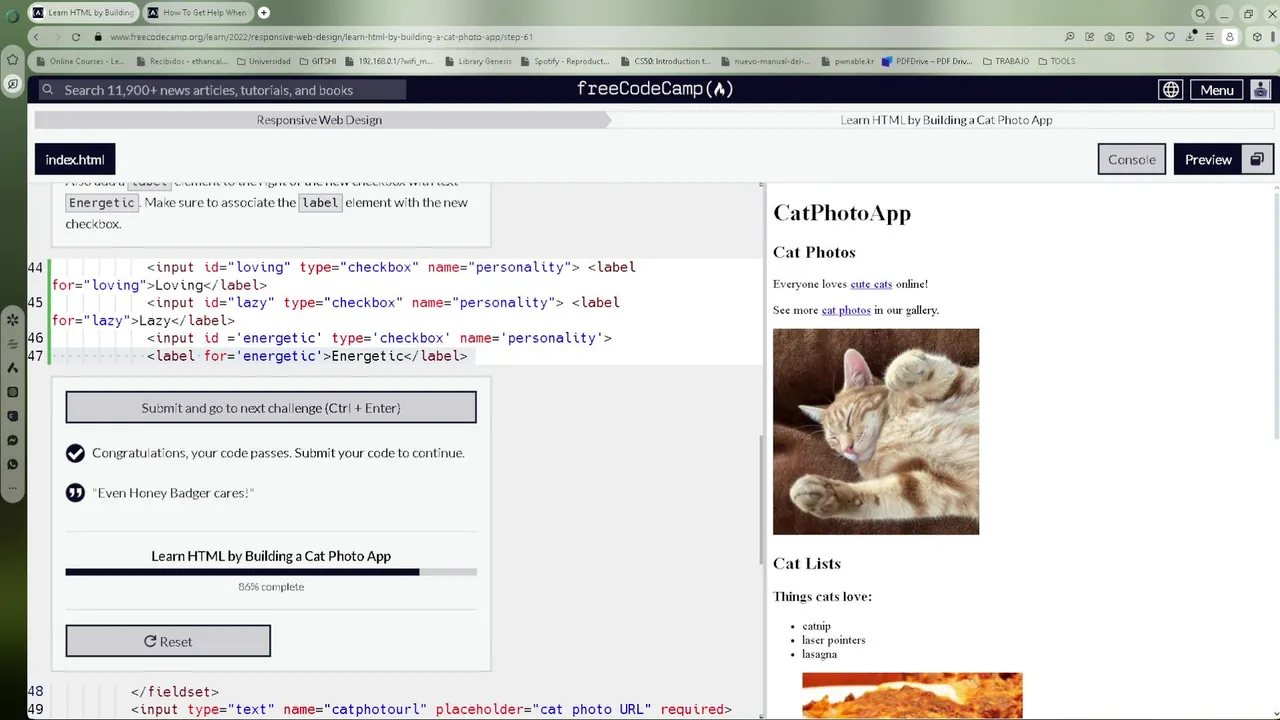Click the </fieldset> code on line 48

[175, 691]
